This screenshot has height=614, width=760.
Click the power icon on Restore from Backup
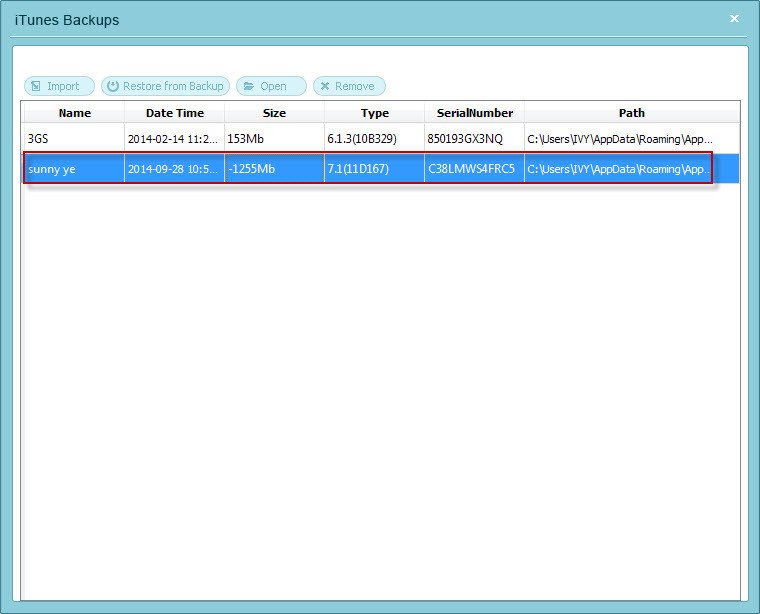(113, 86)
